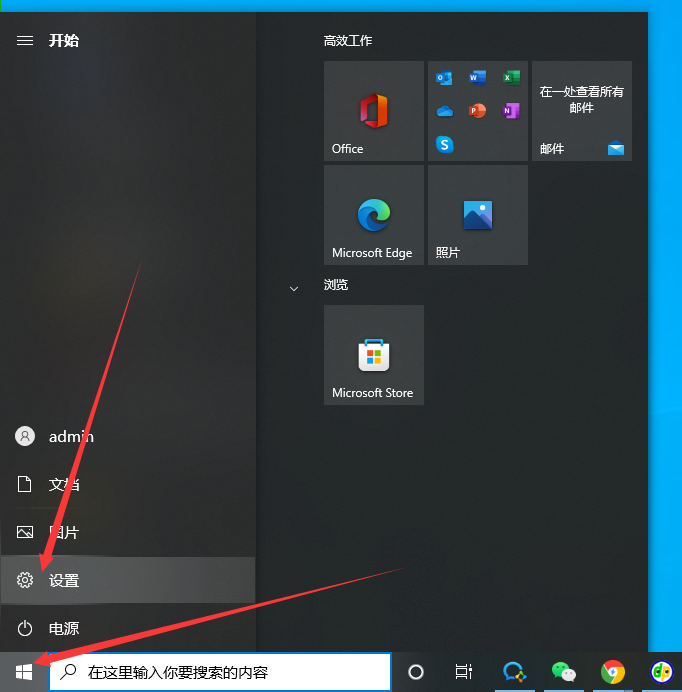This screenshot has height=692, width=682.
Task: Open the 邮件 (Mail) tile
Action: tap(581, 110)
